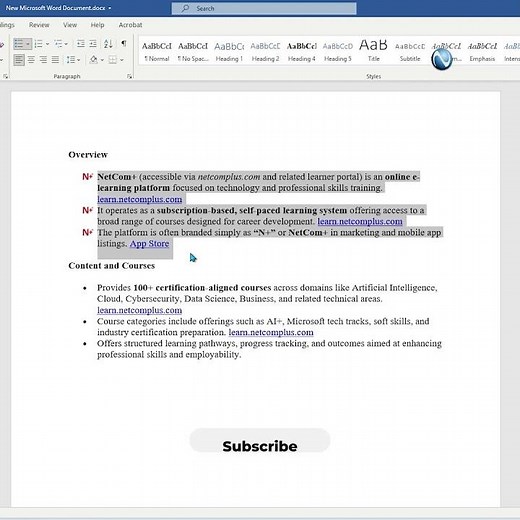Click Decrease Indent icon
Viewport: 520px width, 520px height.
pos(80,44)
